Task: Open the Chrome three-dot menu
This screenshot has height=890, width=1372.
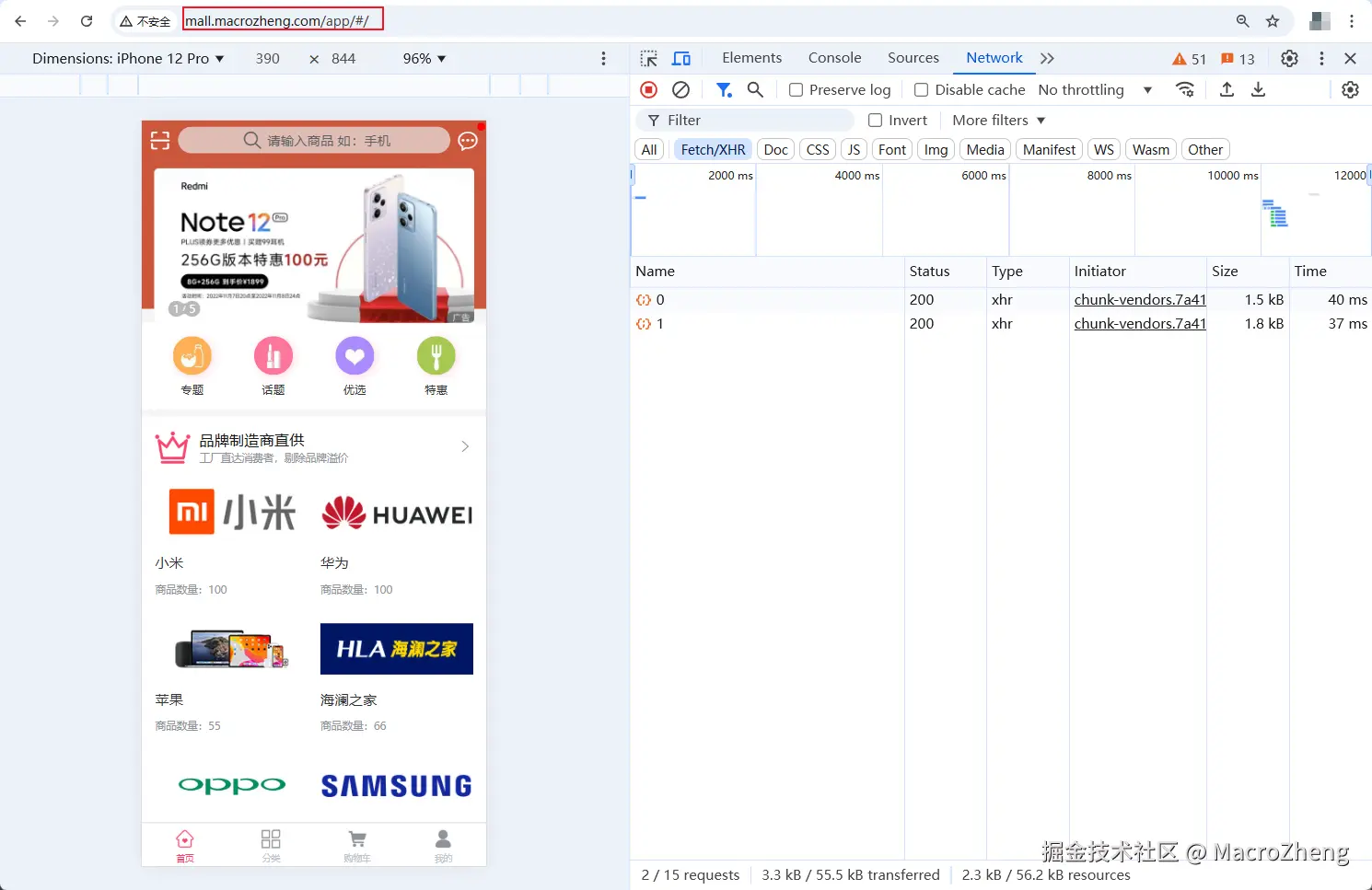Action: click(x=1352, y=21)
